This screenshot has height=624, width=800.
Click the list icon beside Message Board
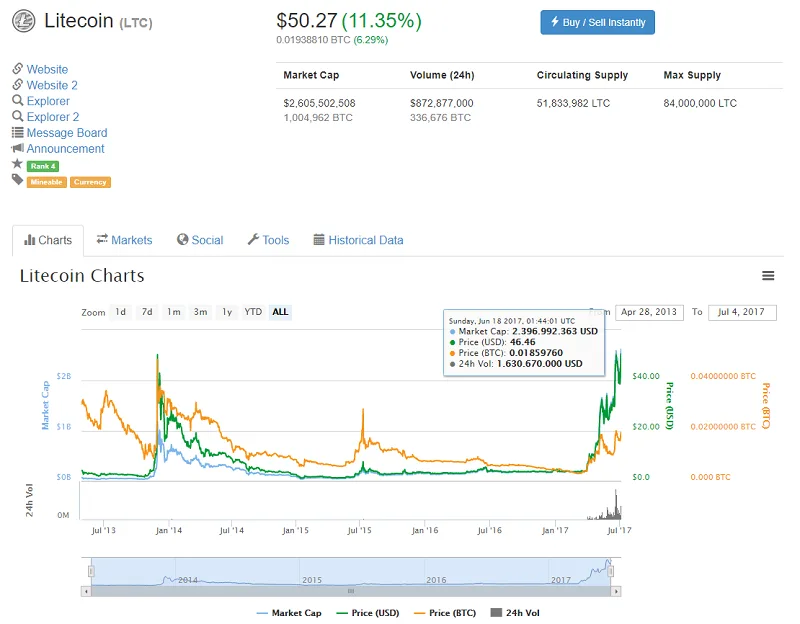pos(18,132)
